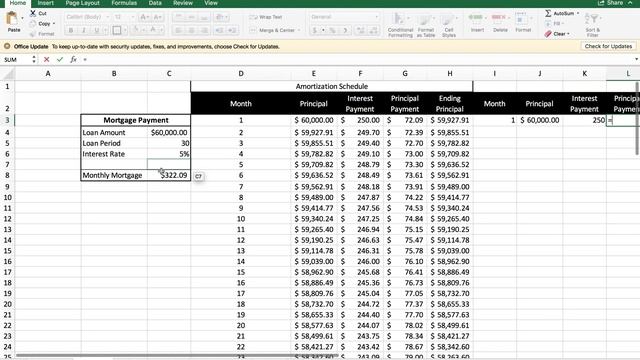Viewport: 640px width, 360px height.
Task: Click the fx Insert Function button
Action: pos(73,60)
